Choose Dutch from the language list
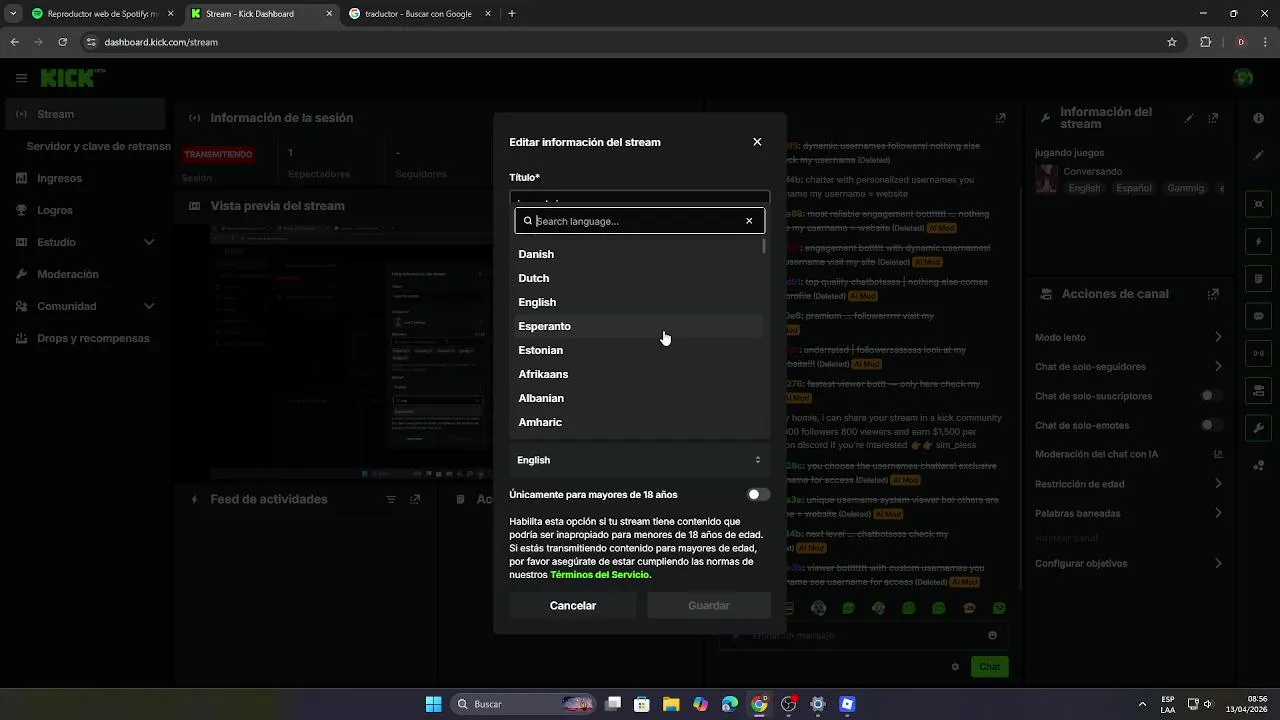This screenshot has width=1280, height=720. point(640,278)
